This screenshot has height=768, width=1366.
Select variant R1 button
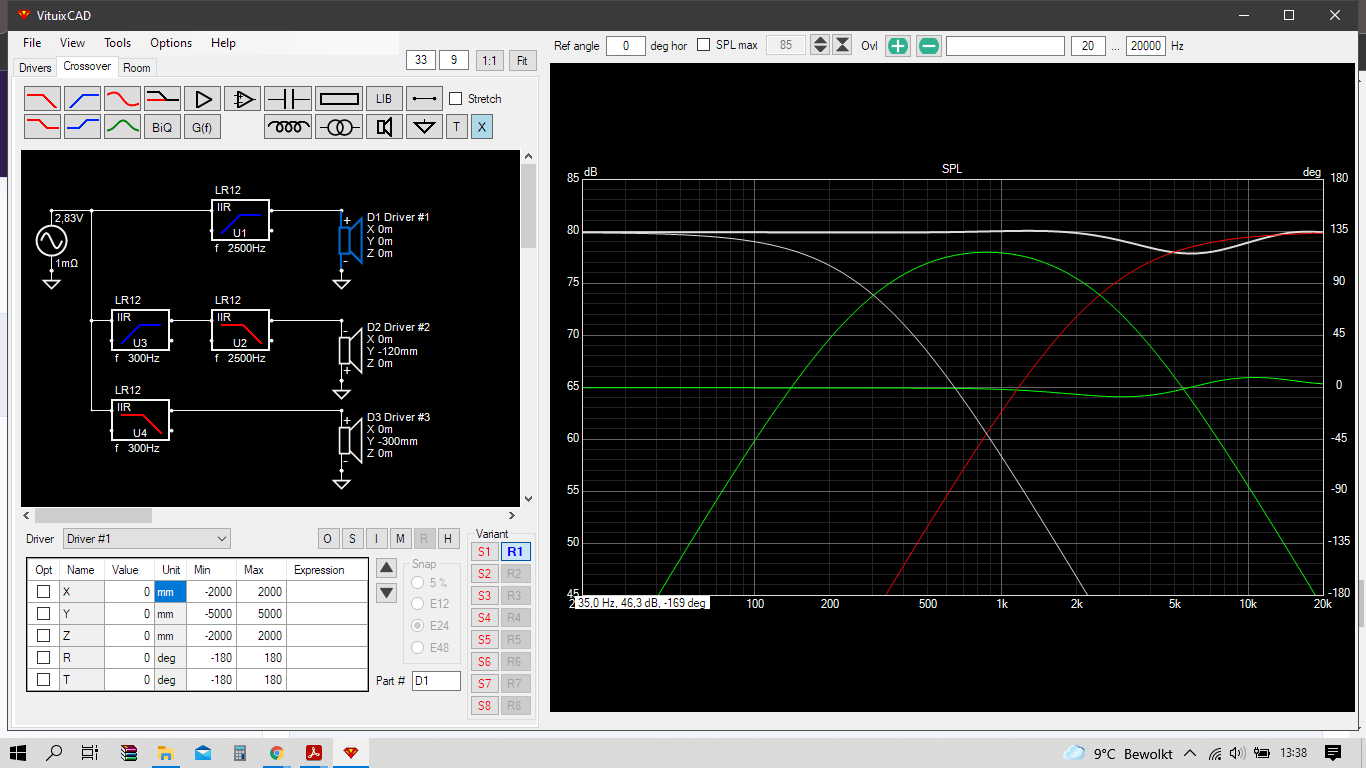pos(515,551)
